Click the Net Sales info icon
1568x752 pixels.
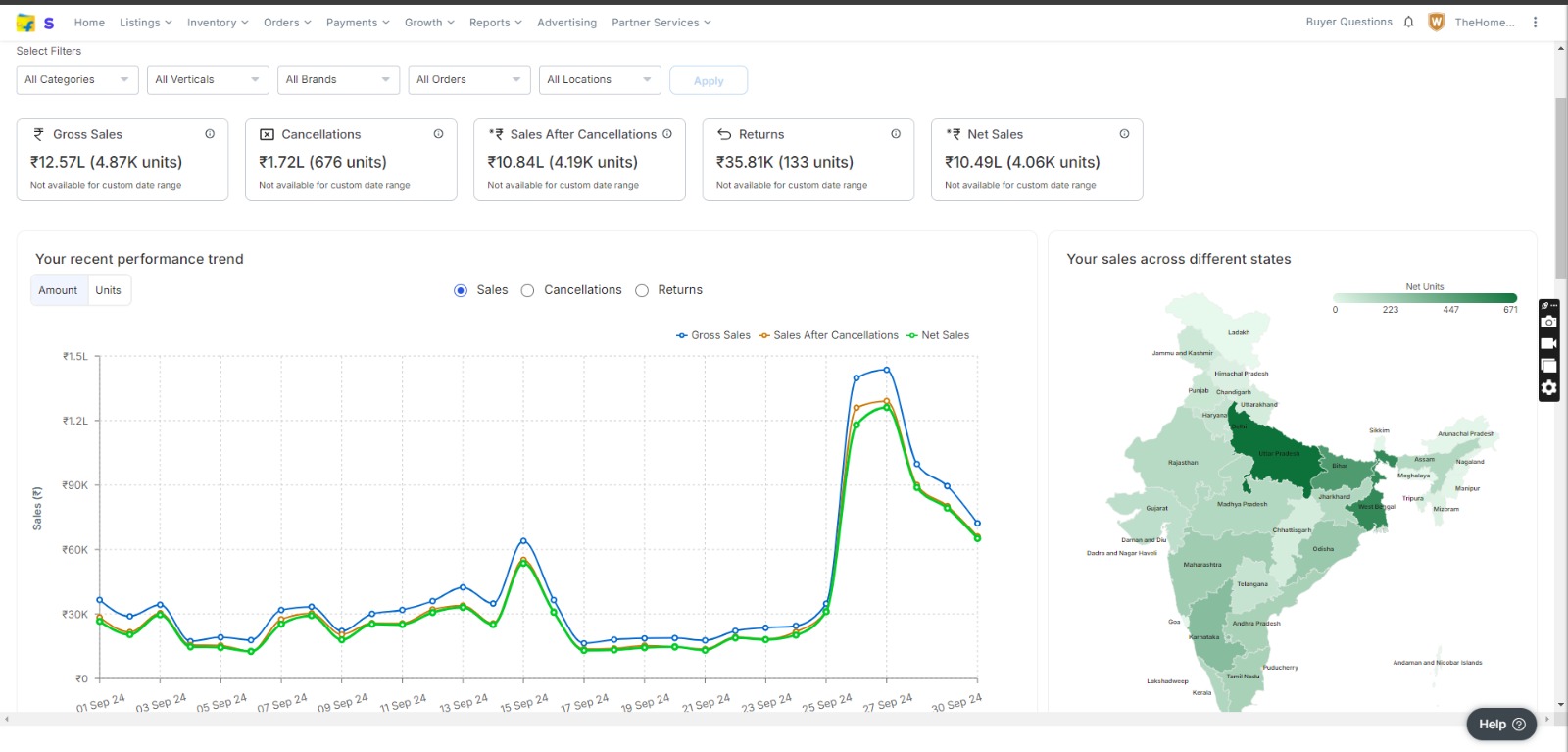coord(1124,134)
